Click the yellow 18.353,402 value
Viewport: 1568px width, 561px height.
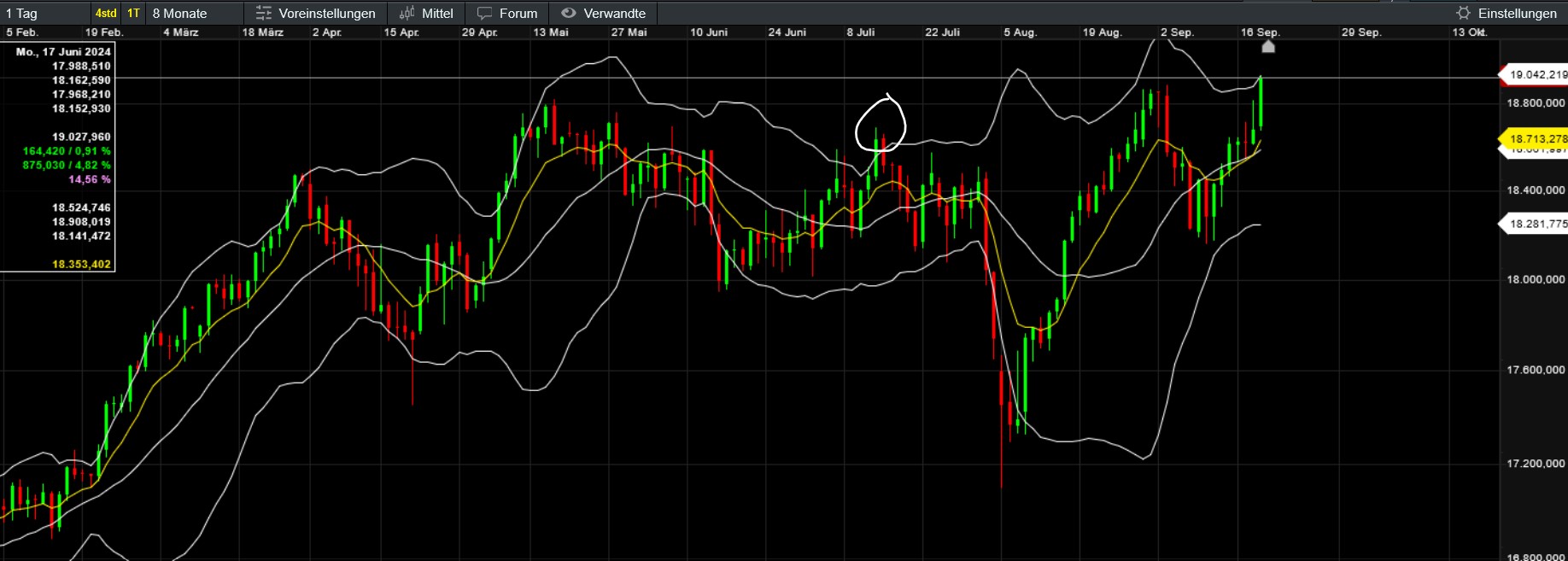pyautogui.click(x=81, y=265)
